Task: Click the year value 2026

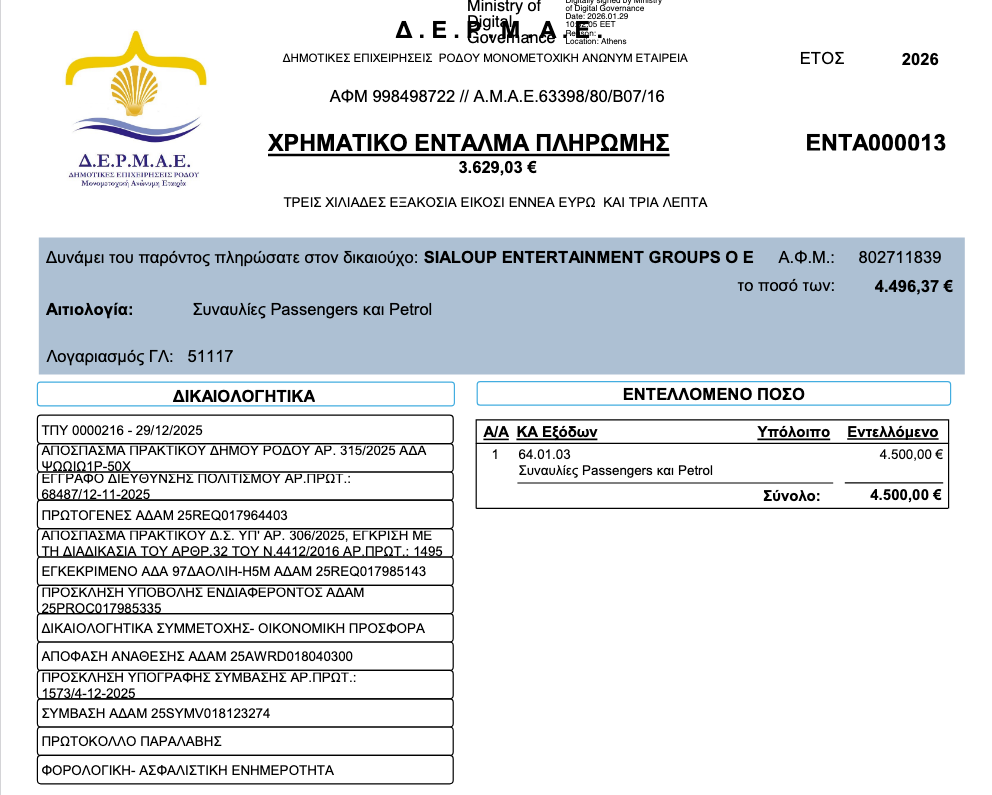Action: pyautogui.click(x=919, y=59)
